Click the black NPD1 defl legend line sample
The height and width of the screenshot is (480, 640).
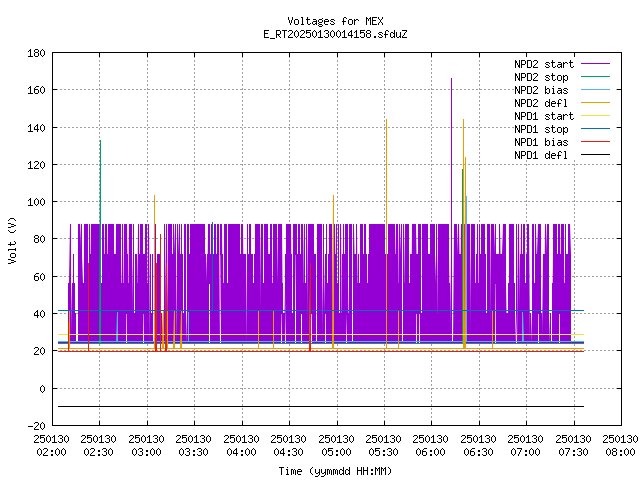pos(595,155)
